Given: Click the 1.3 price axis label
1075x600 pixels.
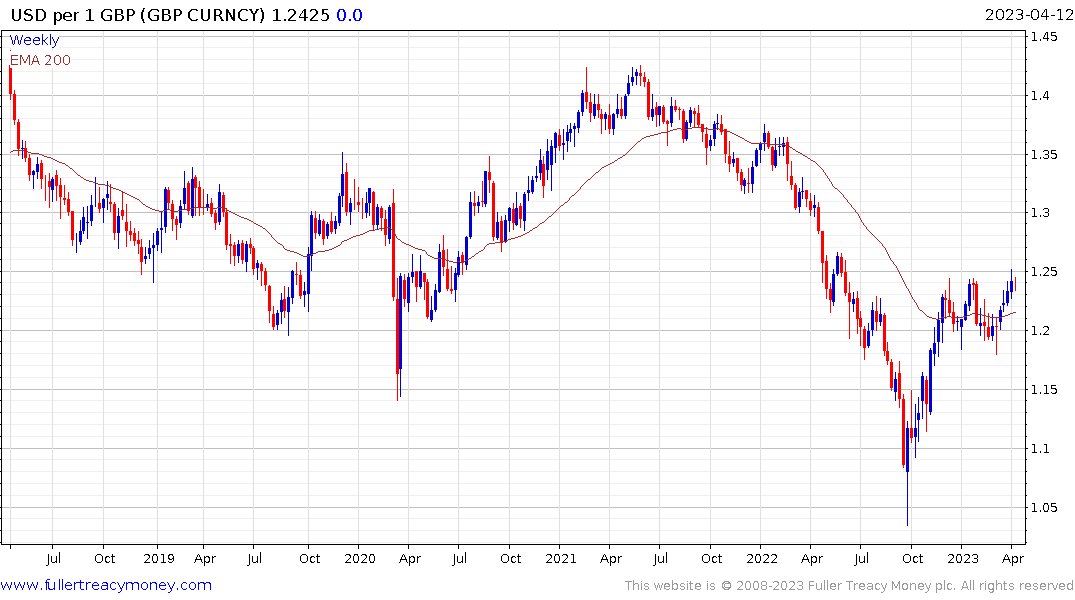Looking at the screenshot, I should click(1040, 213).
